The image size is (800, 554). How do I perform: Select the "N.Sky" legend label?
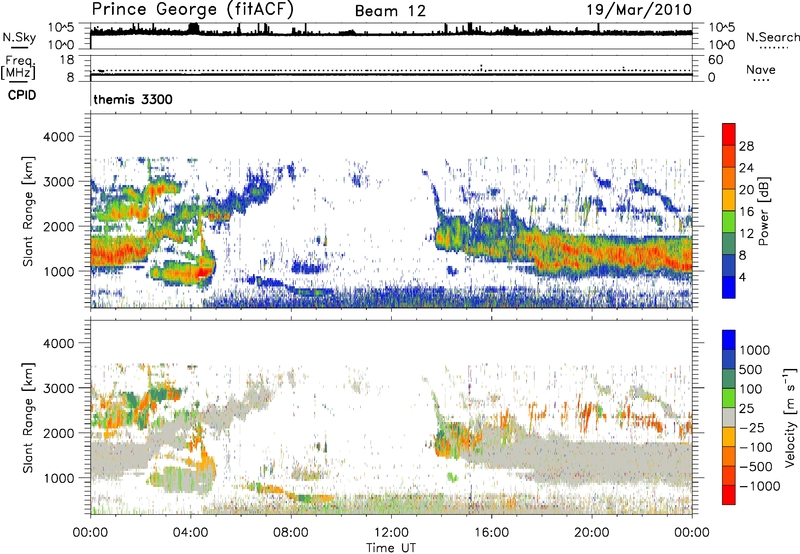[x=19, y=37]
